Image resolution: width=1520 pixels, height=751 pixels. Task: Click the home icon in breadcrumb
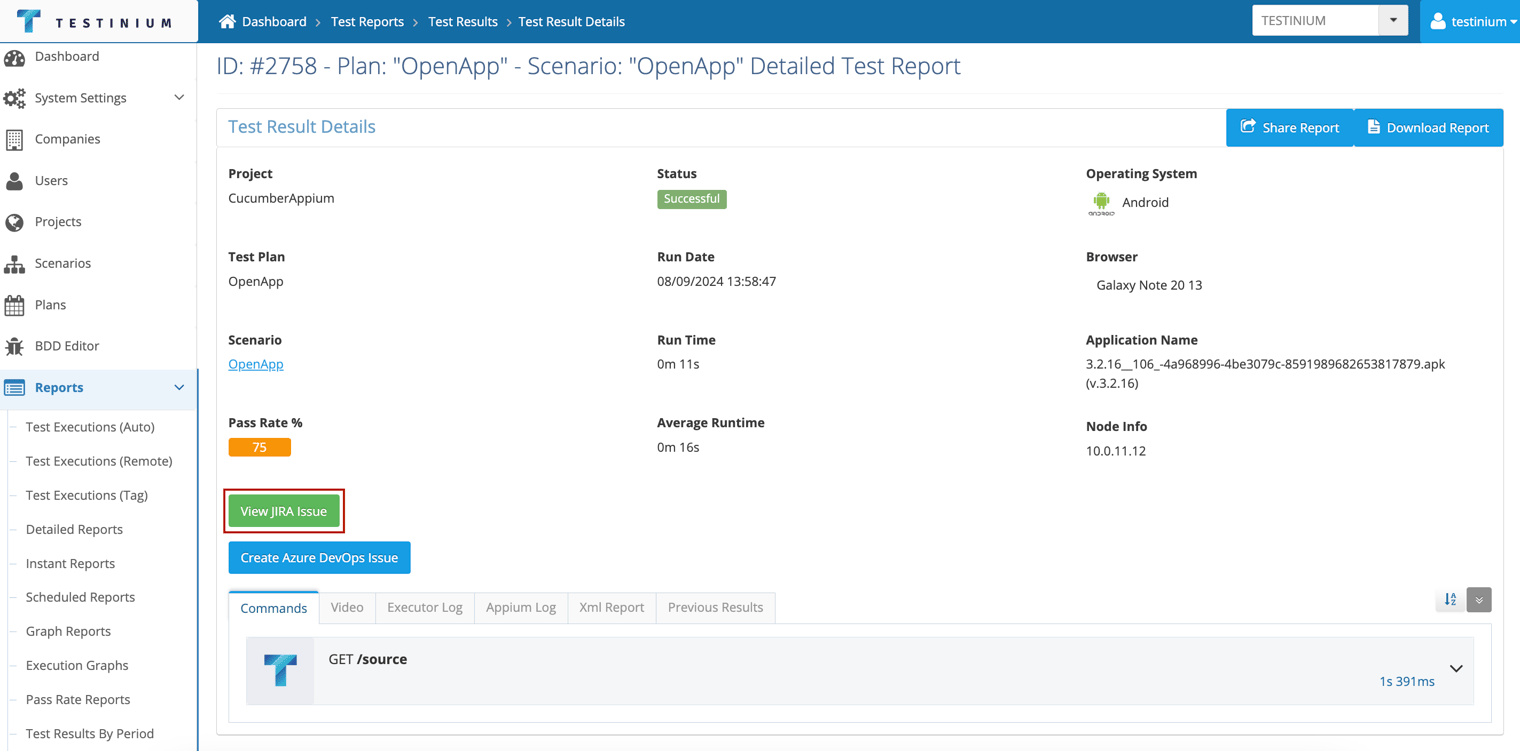227,21
